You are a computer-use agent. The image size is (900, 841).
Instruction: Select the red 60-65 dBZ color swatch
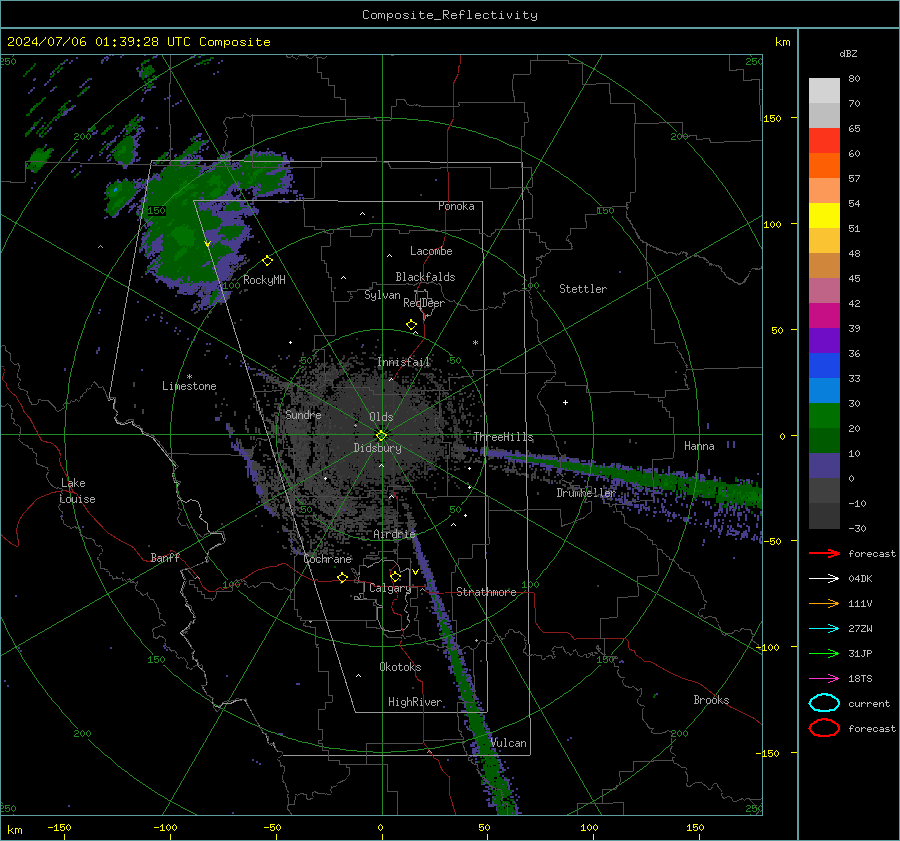coord(824,141)
